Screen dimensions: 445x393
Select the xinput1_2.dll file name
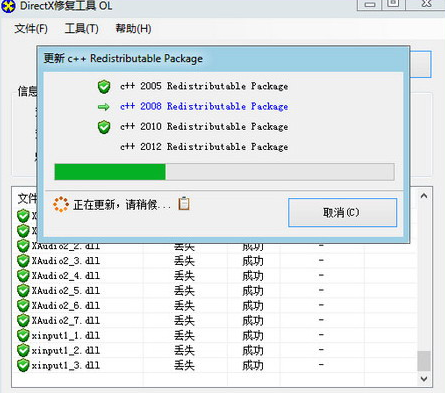click(66, 351)
